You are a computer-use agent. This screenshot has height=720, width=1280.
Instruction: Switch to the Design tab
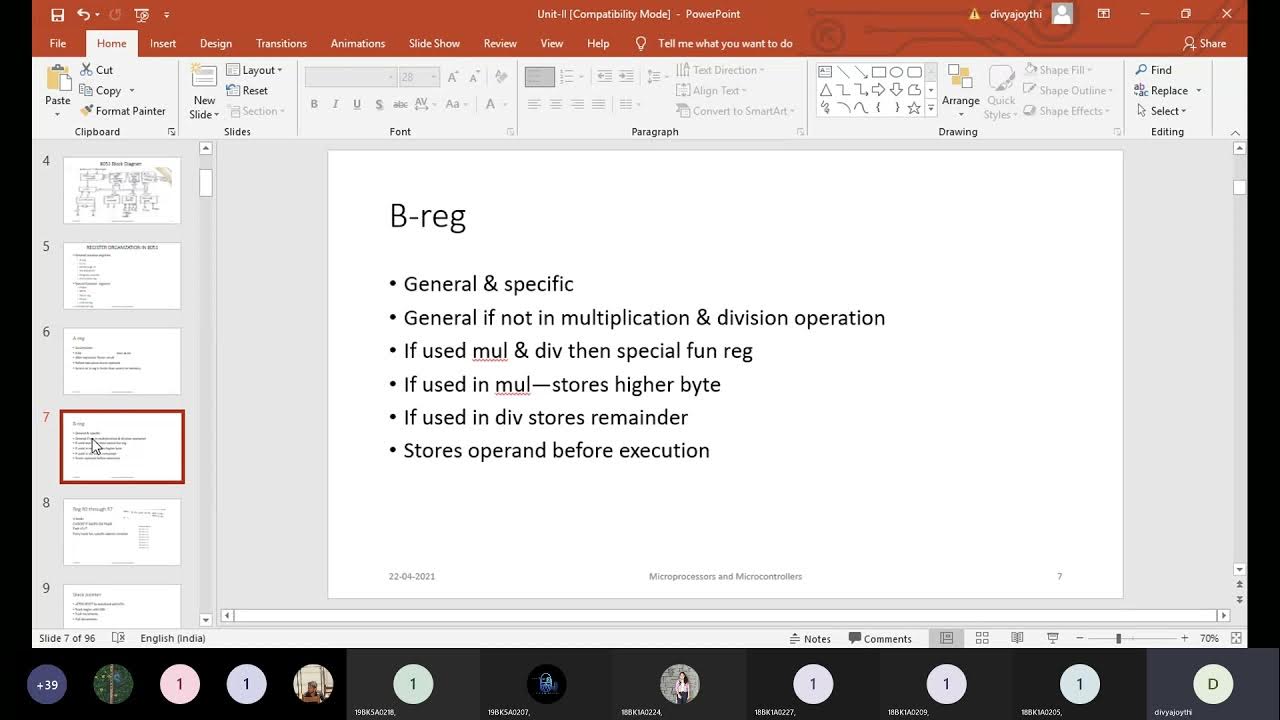tap(216, 43)
